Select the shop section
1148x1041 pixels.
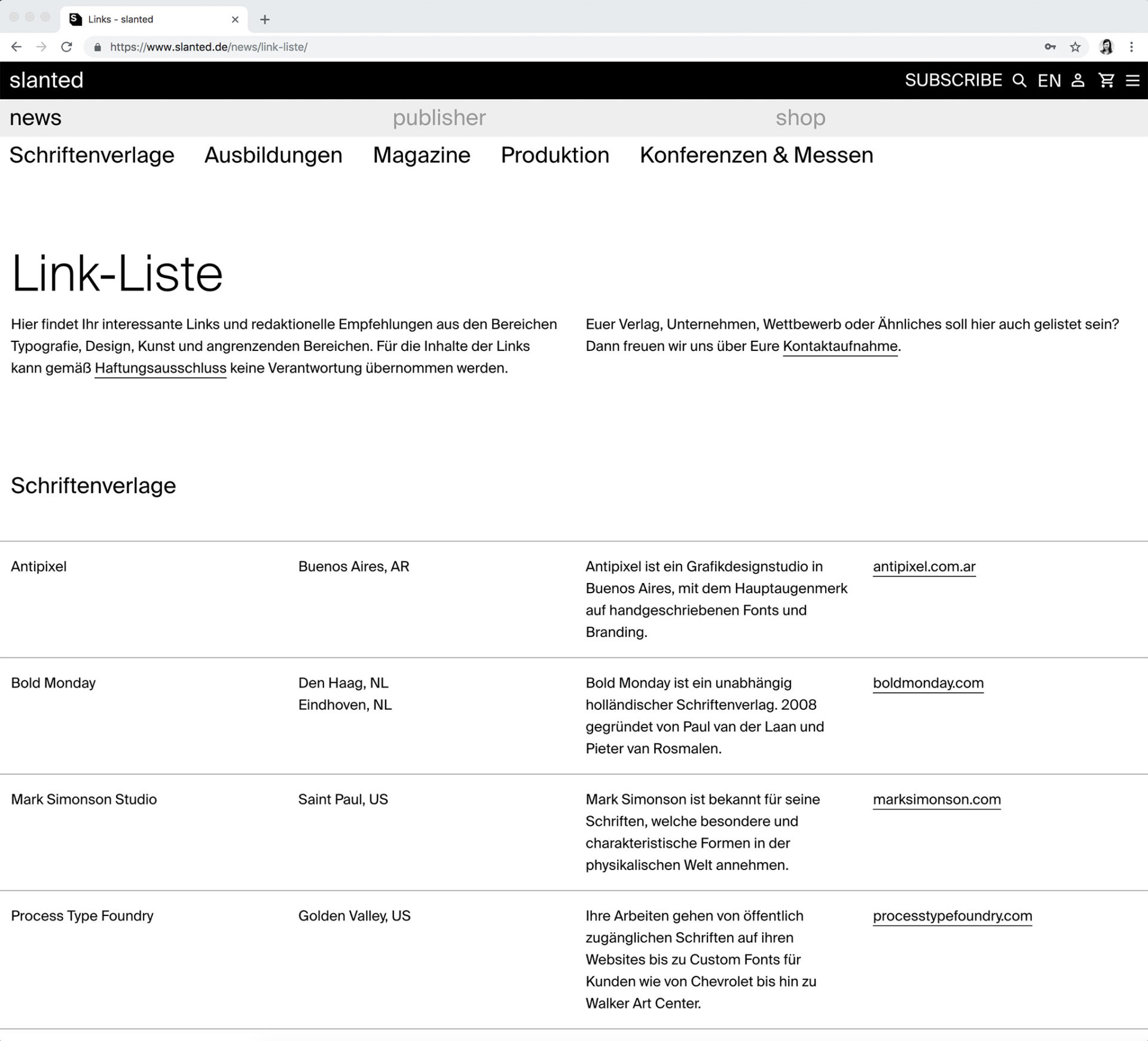(x=801, y=118)
